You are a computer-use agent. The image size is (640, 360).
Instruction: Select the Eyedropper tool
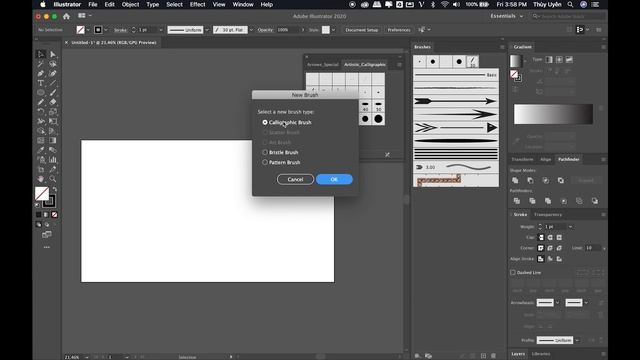tap(41, 150)
